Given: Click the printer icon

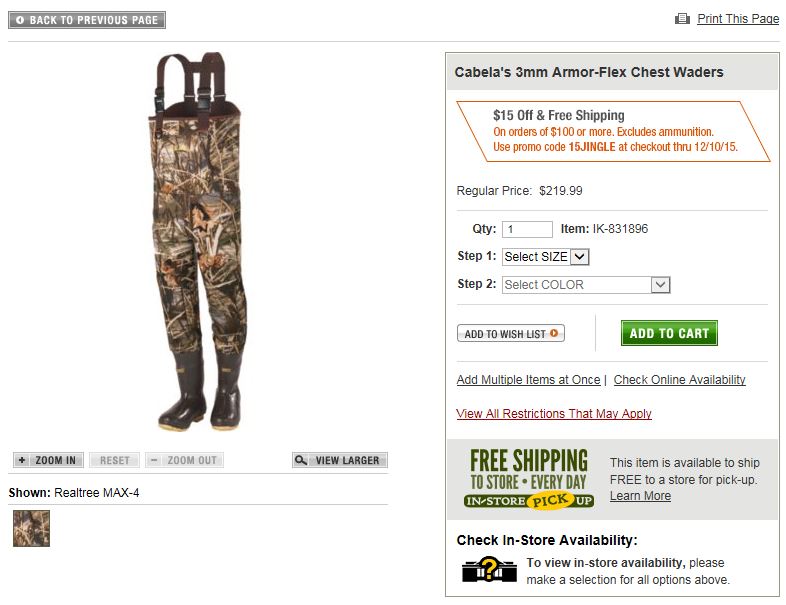Looking at the screenshot, I should [x=683, y=19].
